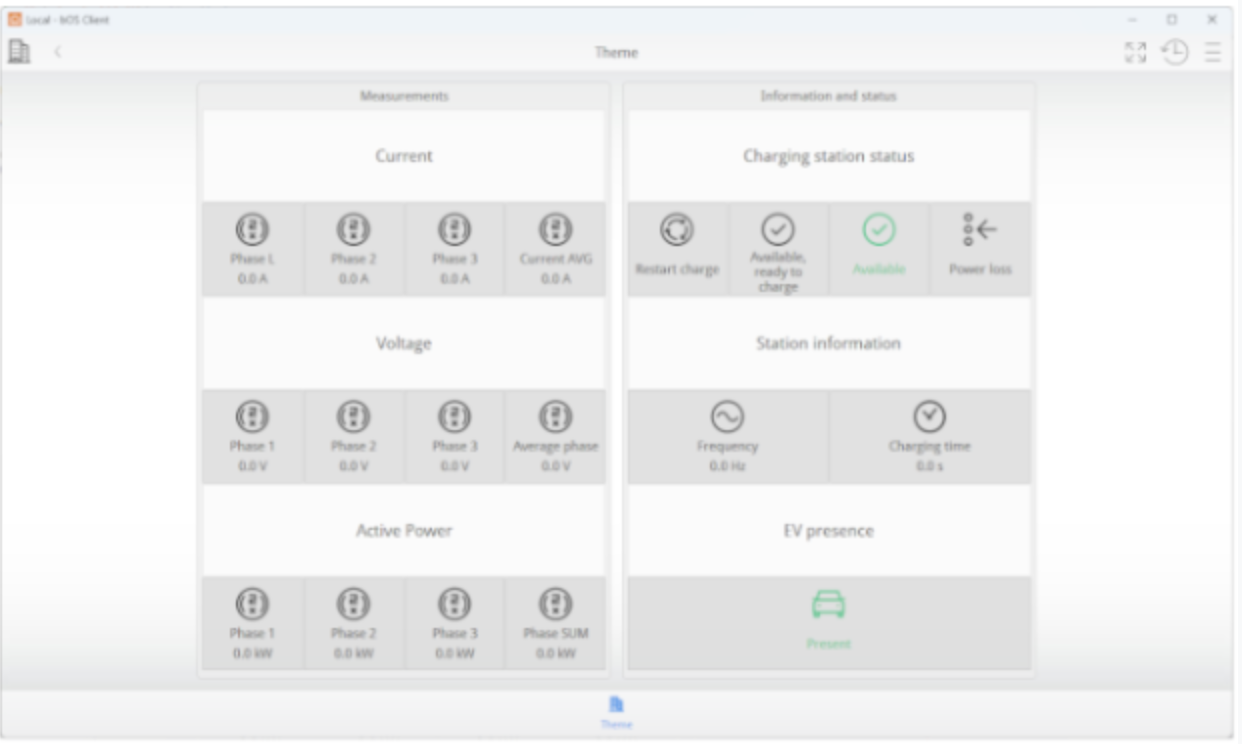Select the Voltage Phase 1 tile

pos(252,436)
